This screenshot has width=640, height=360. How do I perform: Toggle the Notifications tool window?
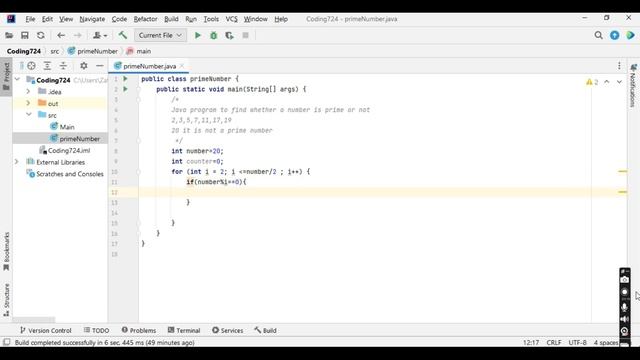633,86
